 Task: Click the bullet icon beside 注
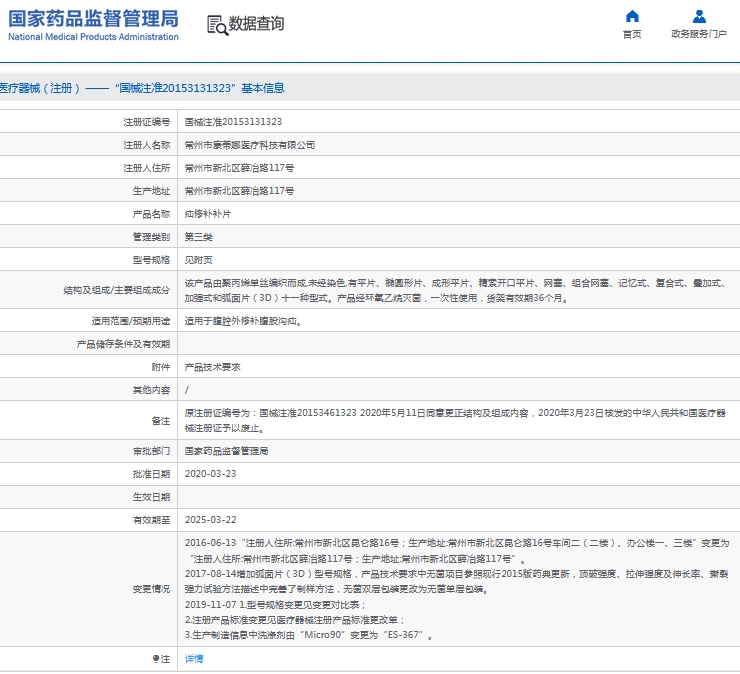click(x=156, y=658)
